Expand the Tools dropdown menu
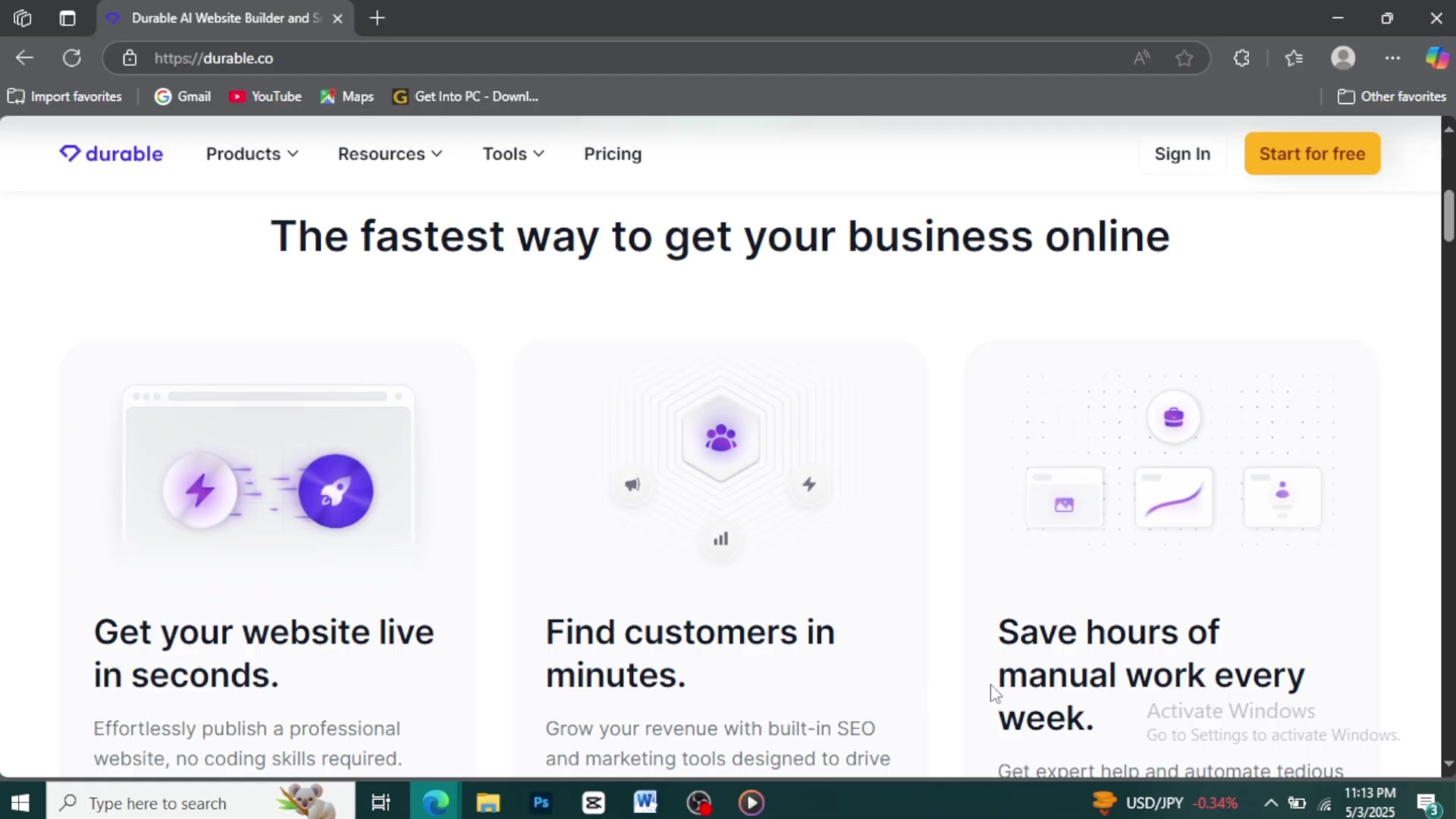The width and height of the screenshot is (1456, 819). (x=513, y=154)
